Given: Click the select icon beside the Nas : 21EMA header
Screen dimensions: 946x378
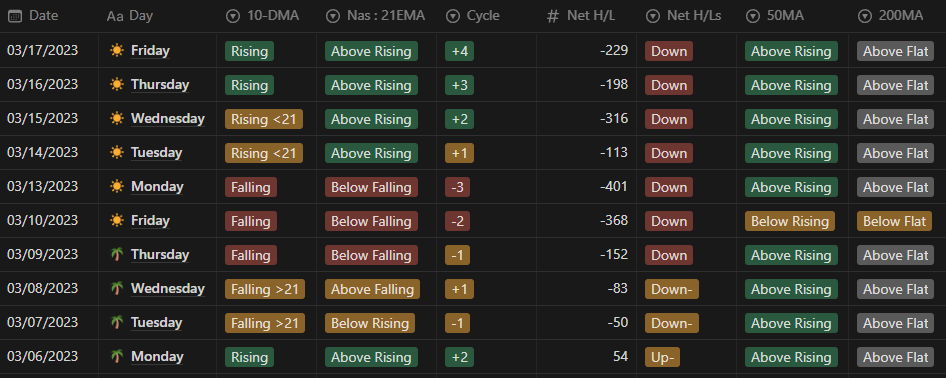Looking at the screenshot, I should pos(332,16).
